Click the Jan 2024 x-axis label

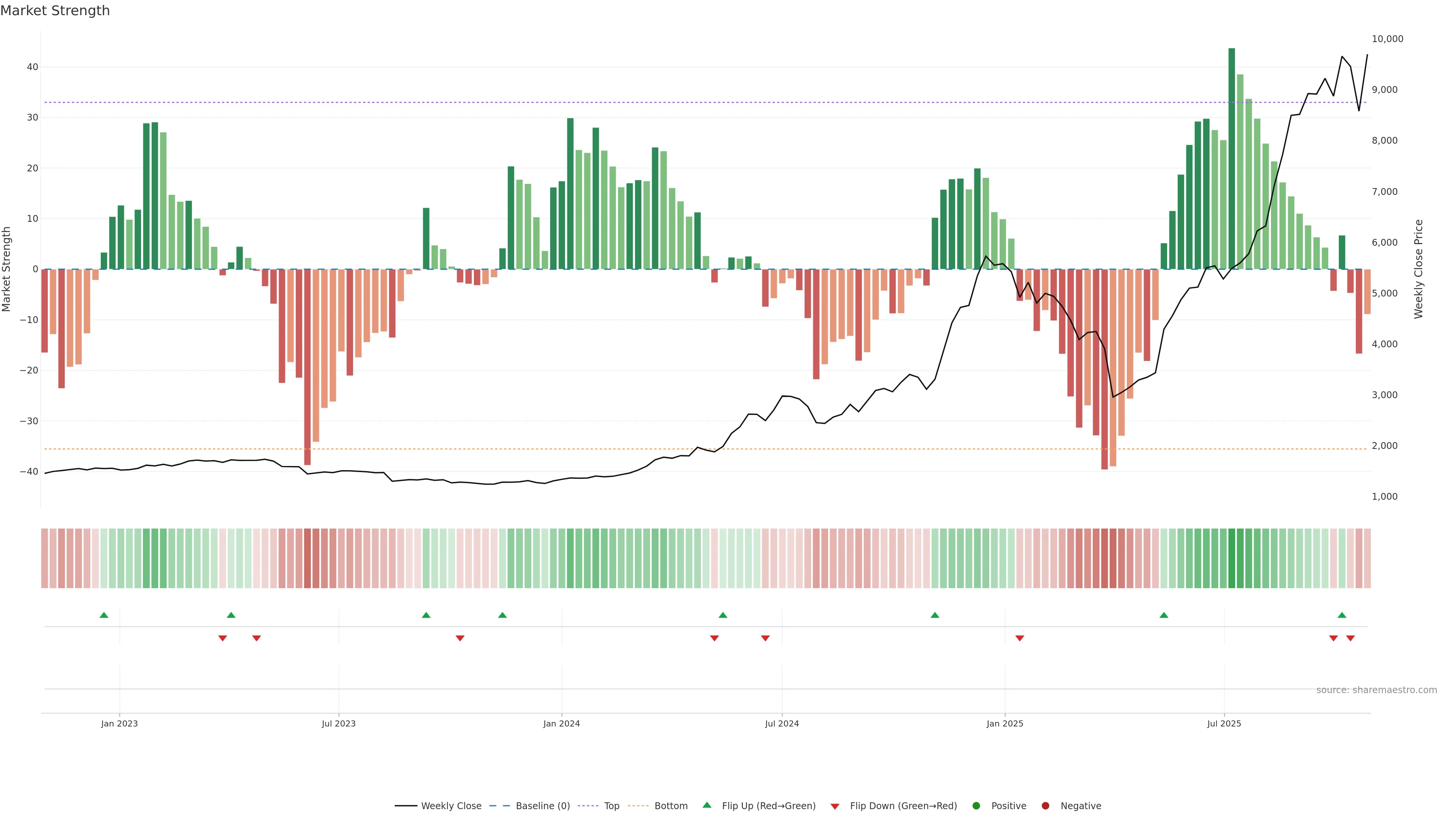point(561,723)
